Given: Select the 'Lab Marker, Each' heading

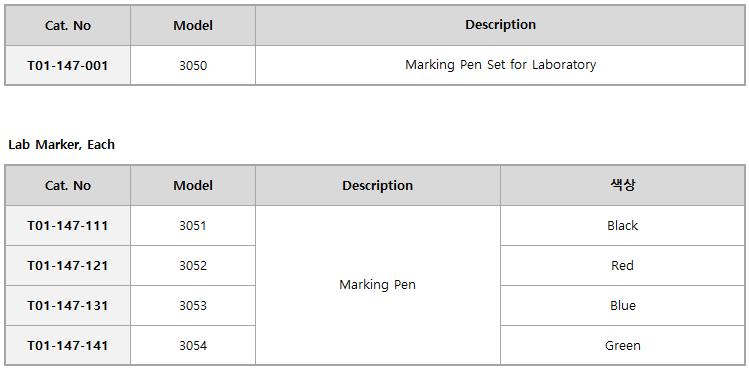Looking at the screenshot, I should pos(62,145).
